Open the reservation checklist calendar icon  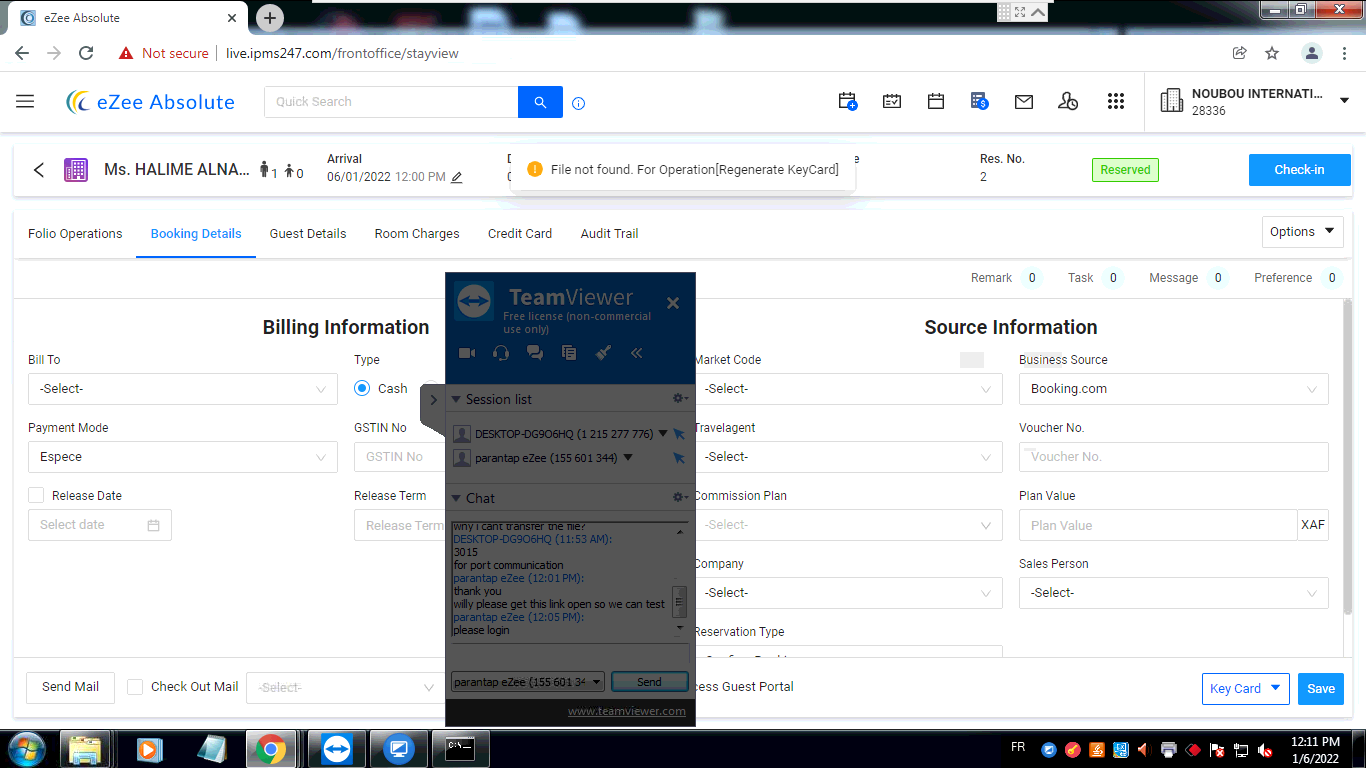[x=892, y=101]
